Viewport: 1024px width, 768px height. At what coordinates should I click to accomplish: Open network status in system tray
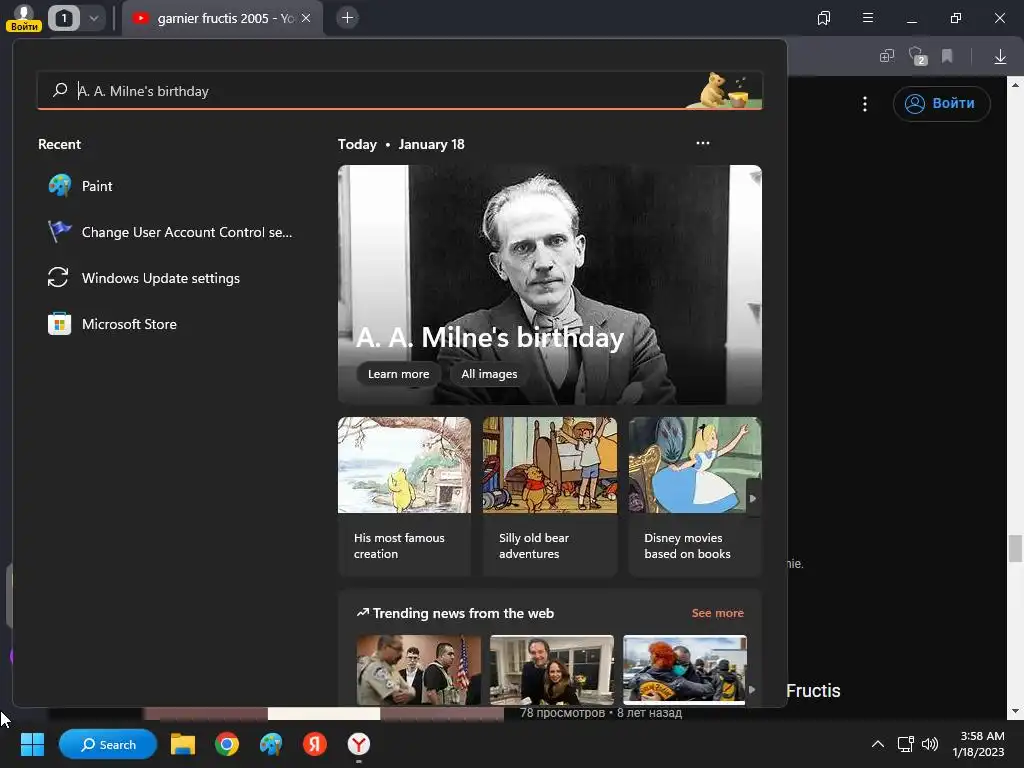(905, 744)
